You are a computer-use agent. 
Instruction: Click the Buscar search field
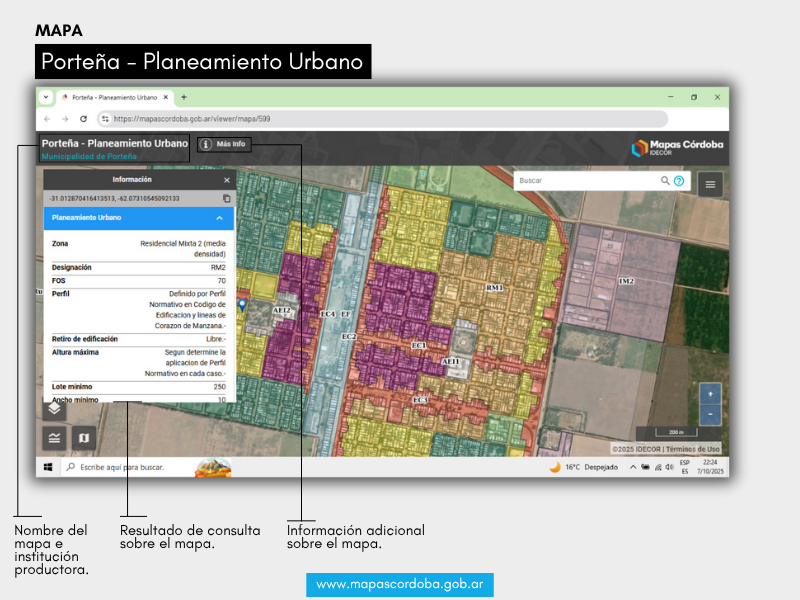pos(587,181)
